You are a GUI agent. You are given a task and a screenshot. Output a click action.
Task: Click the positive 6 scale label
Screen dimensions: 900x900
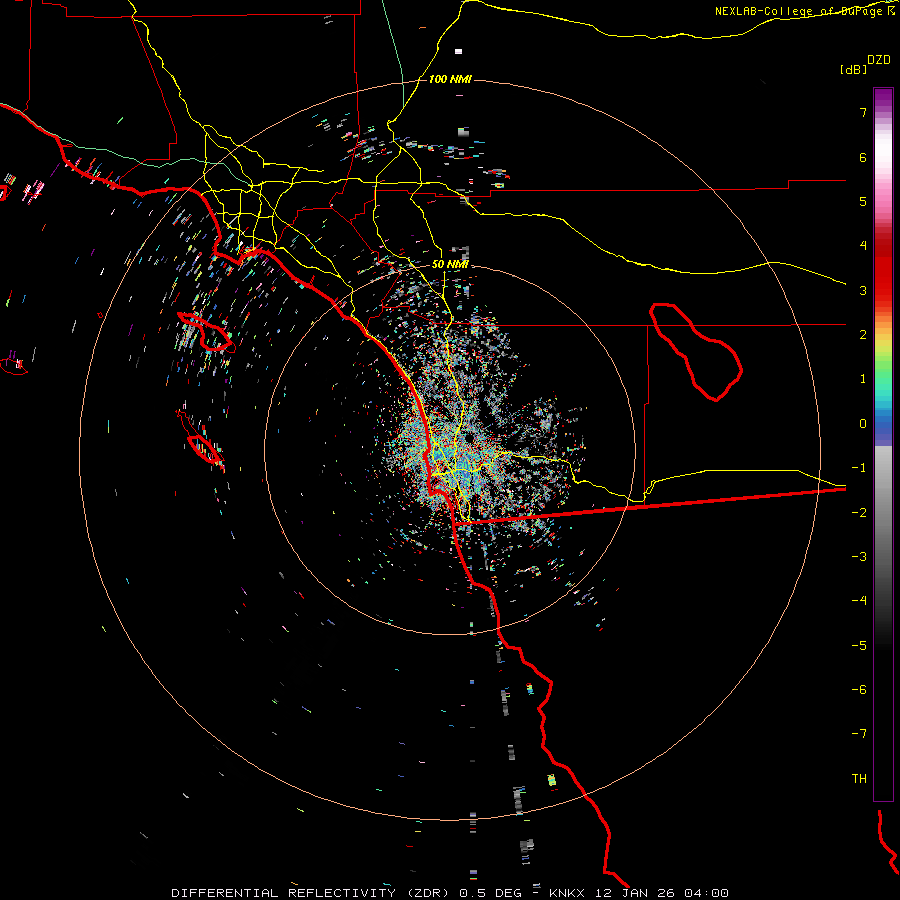[863, 157]
